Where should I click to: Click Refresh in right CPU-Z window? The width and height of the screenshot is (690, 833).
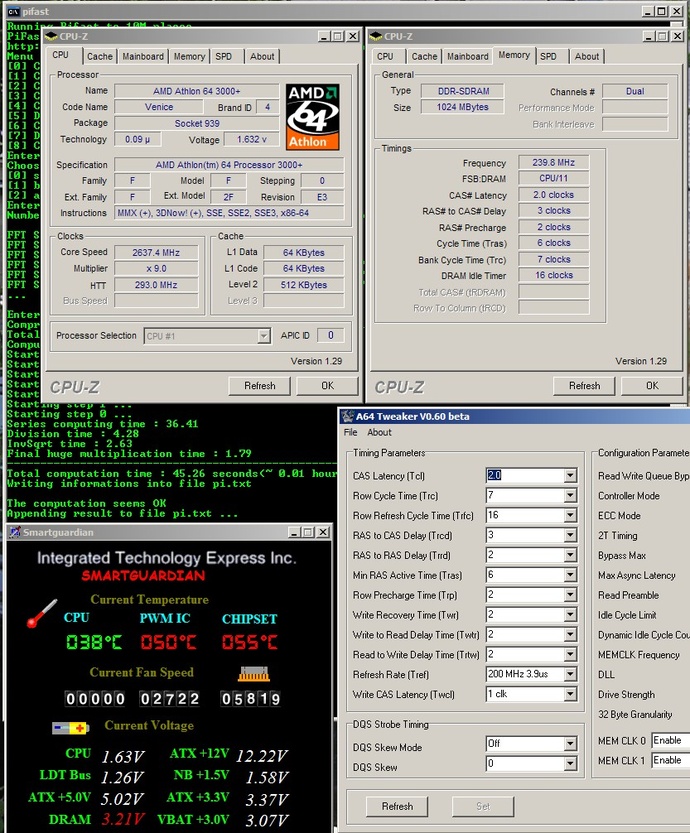tap(584, 386)
